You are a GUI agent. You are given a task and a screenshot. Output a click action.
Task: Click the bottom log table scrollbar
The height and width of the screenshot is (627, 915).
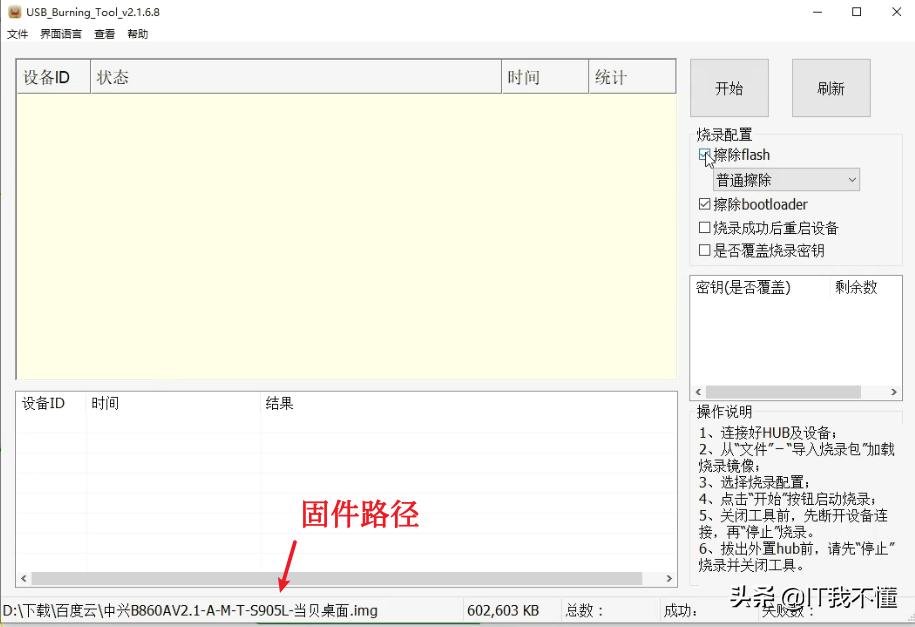(x=340, y=577)
